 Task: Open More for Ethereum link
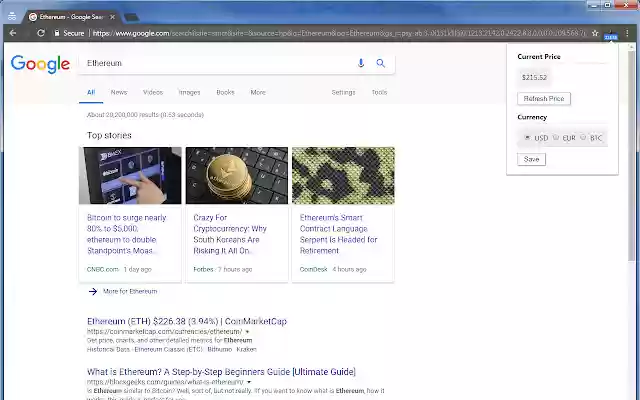130,291
